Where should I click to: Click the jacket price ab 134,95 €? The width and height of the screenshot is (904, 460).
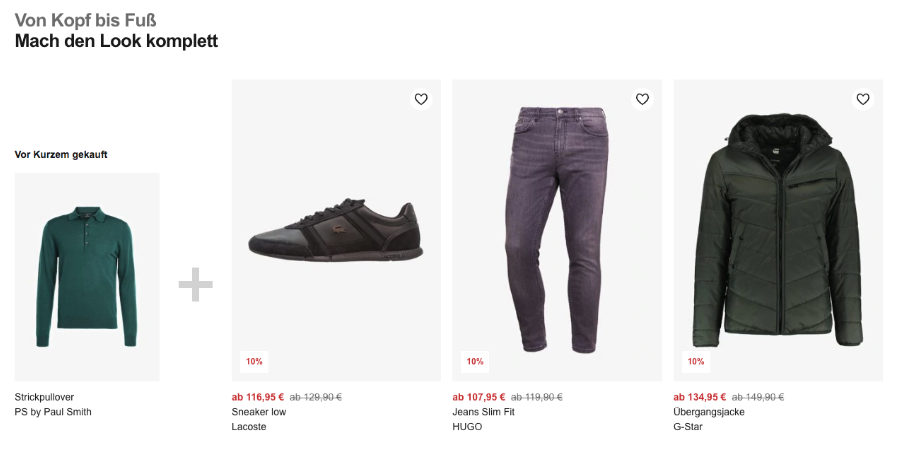click(700, 397)
